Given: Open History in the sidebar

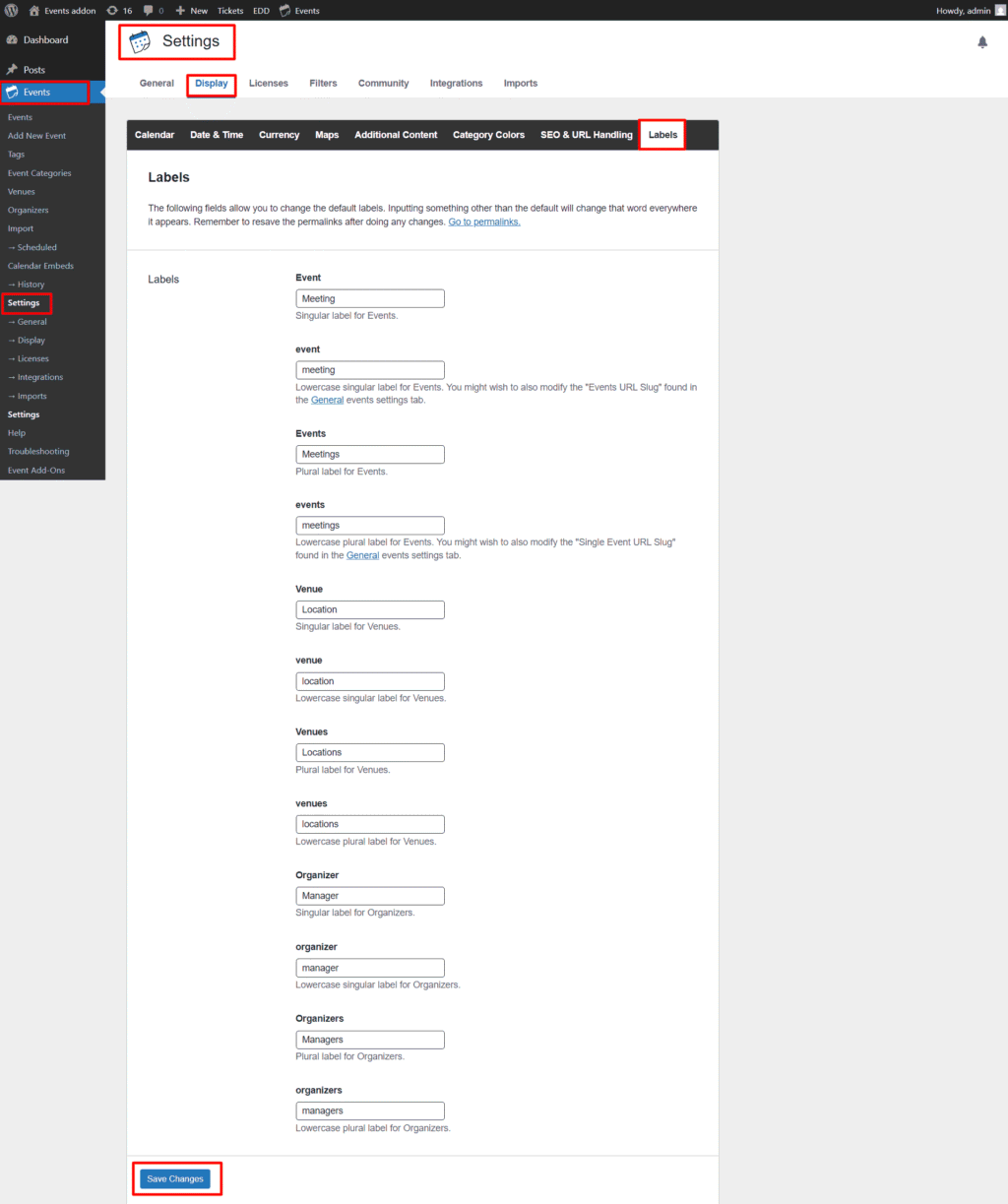Looking at the screenshot, I should [27, 285].
